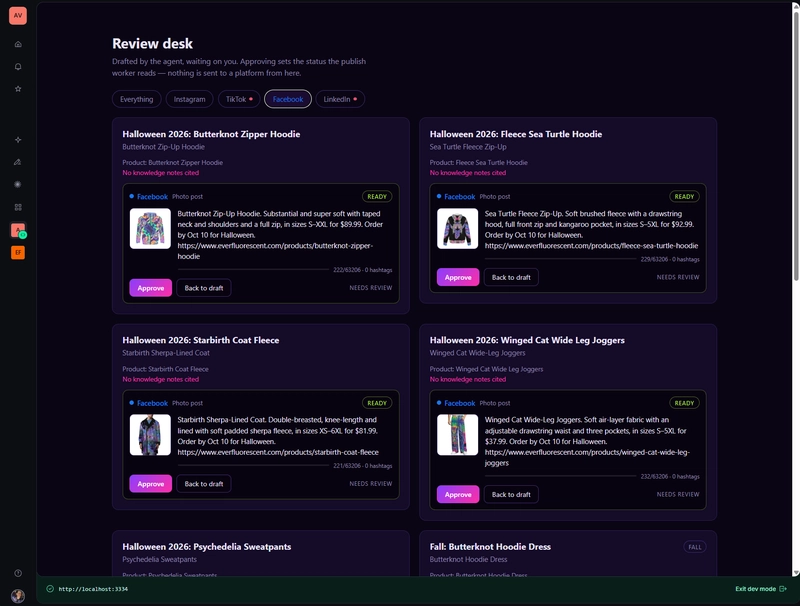Select the Facebook filter tab
The image size is (800, 606).
(288, 99)
